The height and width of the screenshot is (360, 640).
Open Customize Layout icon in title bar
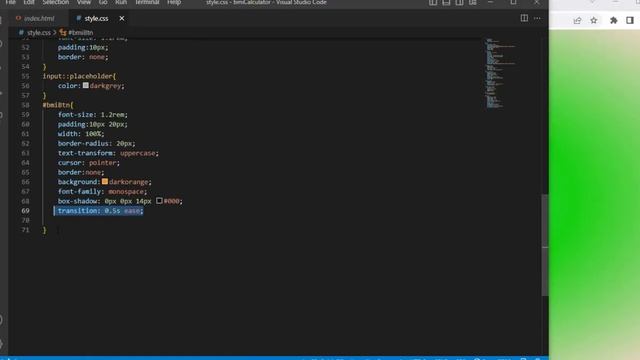point(473,2)
